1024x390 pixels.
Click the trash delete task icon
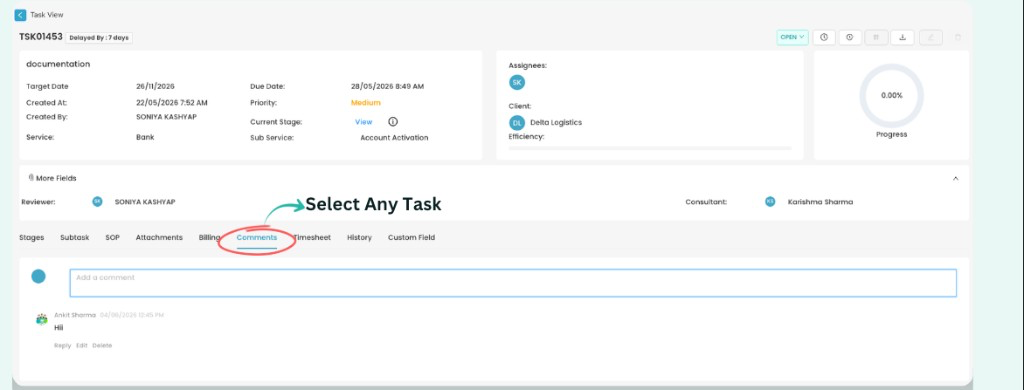point(957,37)
